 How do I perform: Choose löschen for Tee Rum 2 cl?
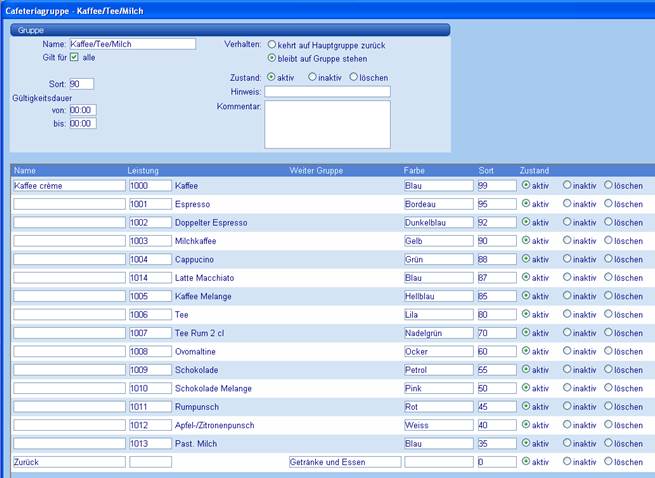(608, 333)
